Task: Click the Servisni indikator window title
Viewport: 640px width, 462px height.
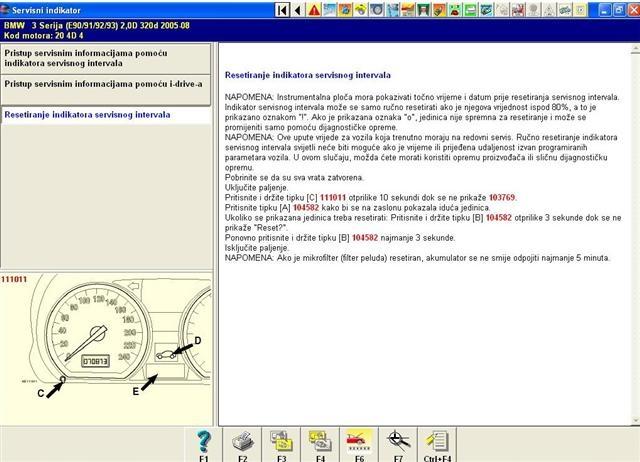Action: tap(46, 10)
